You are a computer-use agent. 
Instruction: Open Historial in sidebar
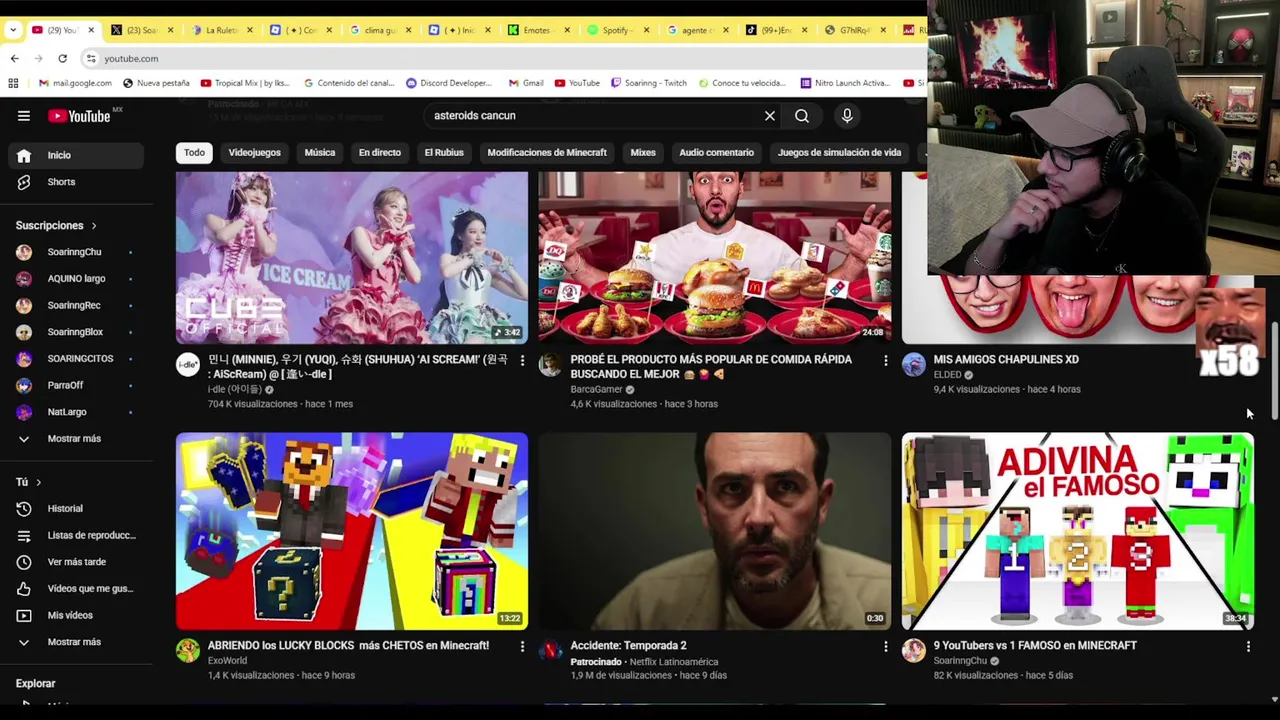76,509
